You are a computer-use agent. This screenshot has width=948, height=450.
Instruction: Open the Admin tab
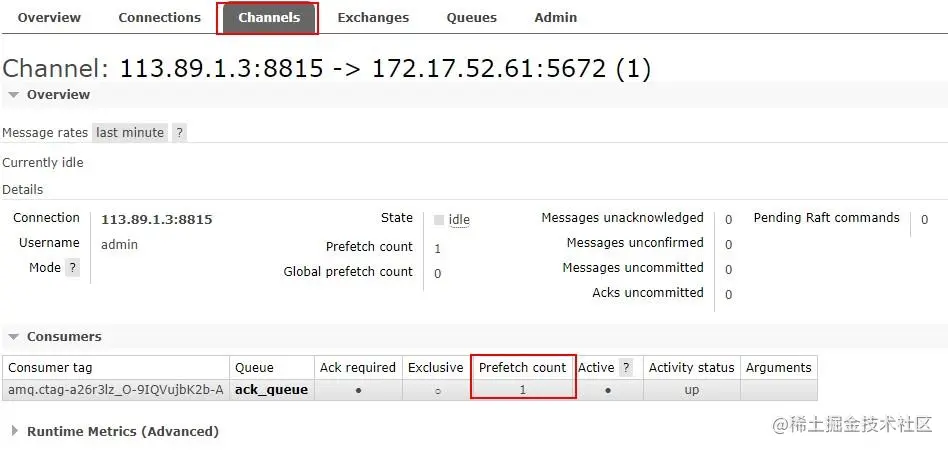pyautogui.click(x=556, y=18)
